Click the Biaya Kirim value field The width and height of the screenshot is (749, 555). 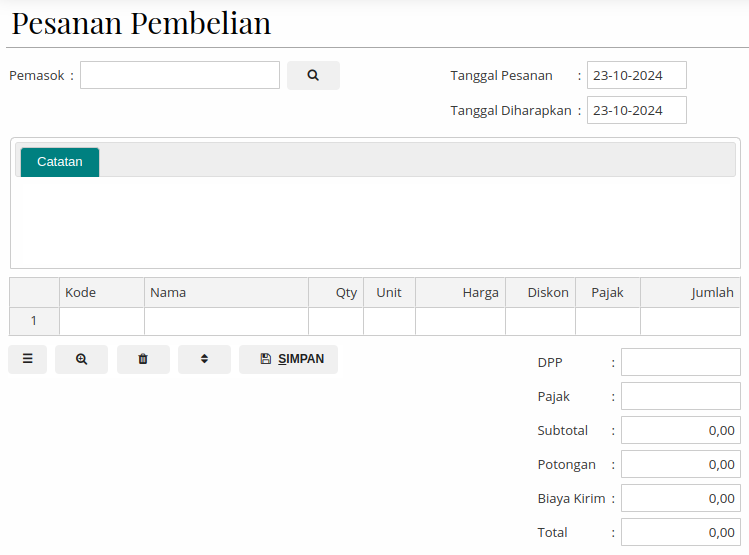[681, 498]
